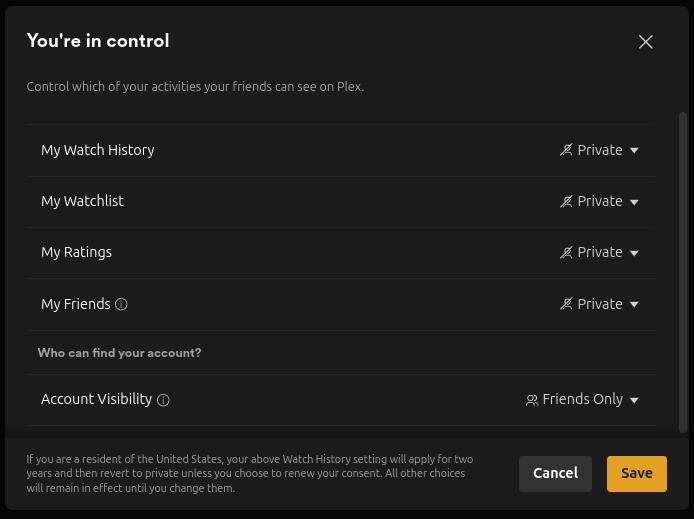Show info tooltip for My Friends
Viewport: 694px width, 519px height.
(121, 304)
